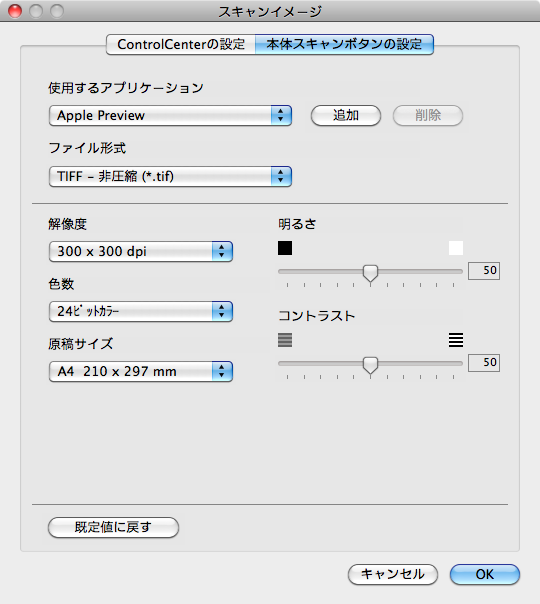Select the 本体スキャンボタンの設定 tab
This screenshot has width=540, height=604.
point(344,44)
